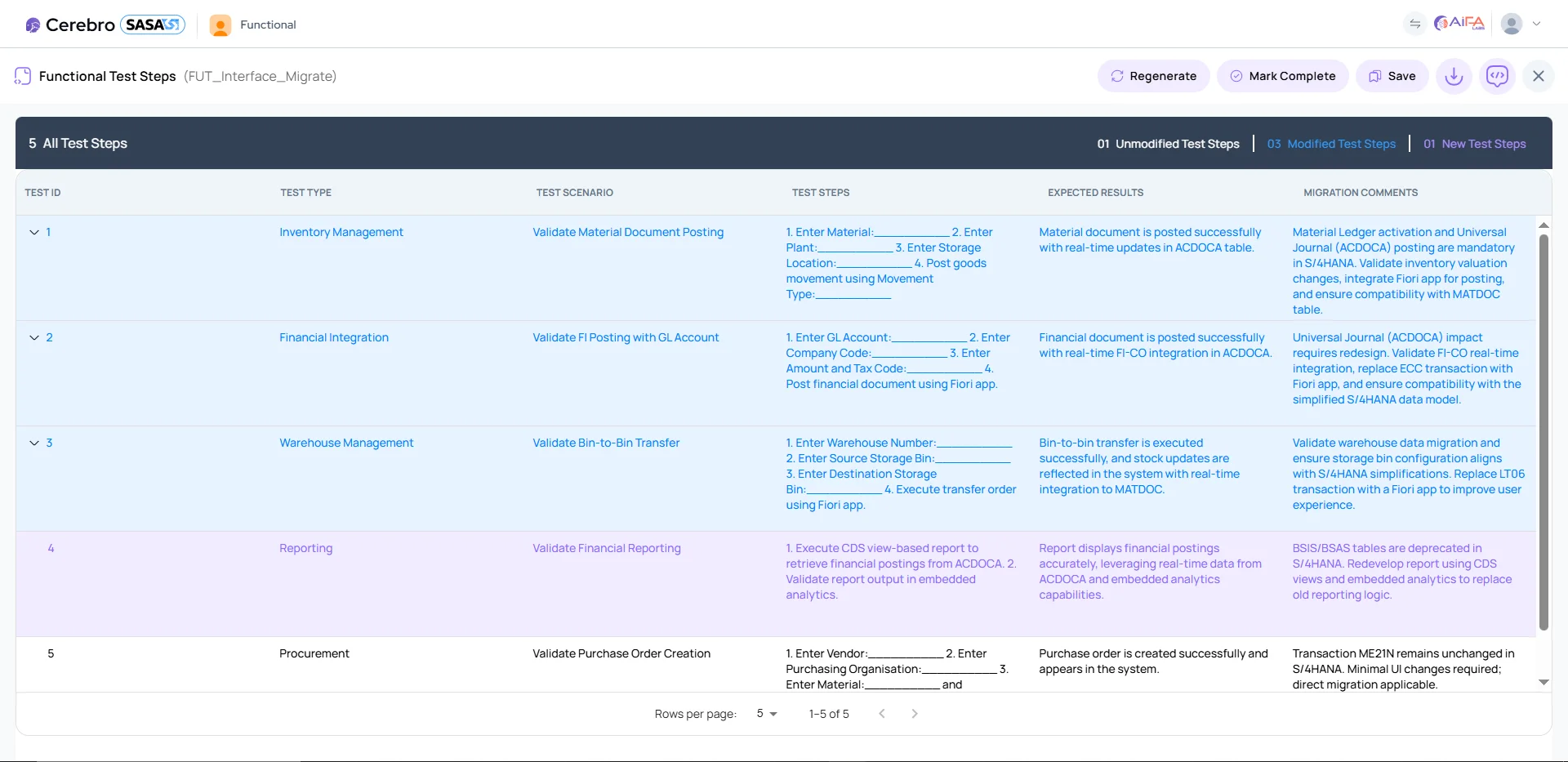
Task: Select the Modified Test Steps filter
Action: pos(1330,143)
